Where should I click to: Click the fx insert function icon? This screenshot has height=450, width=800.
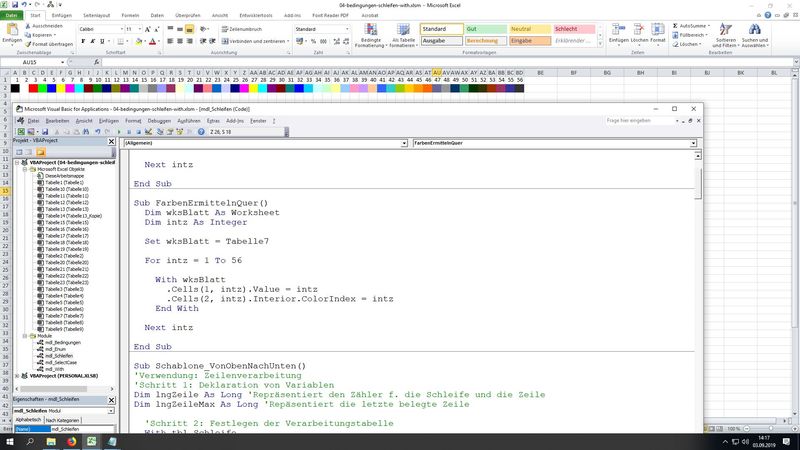pyautogui.click(x=96, y=62)
